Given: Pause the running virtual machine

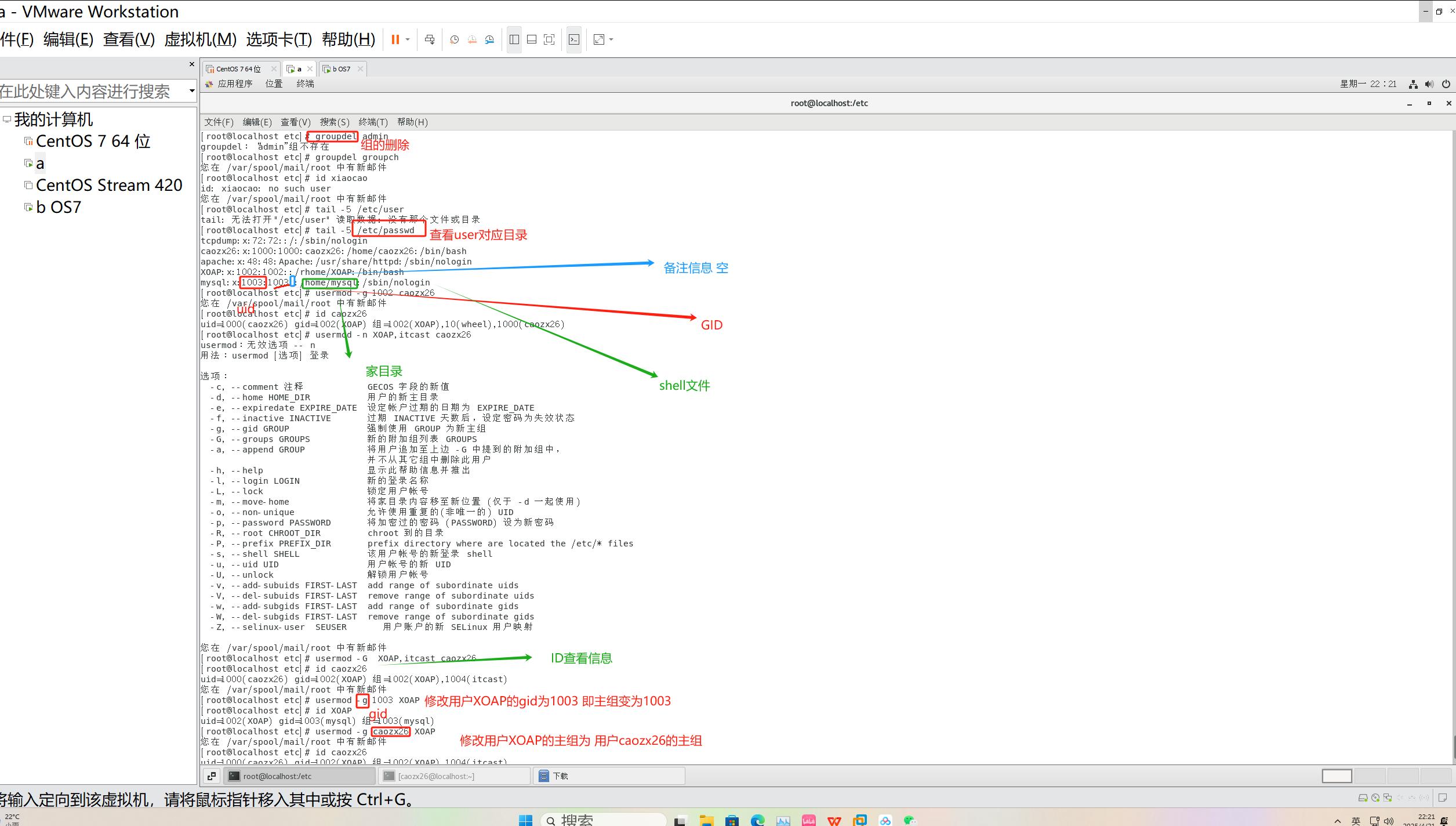Looking at the screenshot, I should tap(395, 39).
